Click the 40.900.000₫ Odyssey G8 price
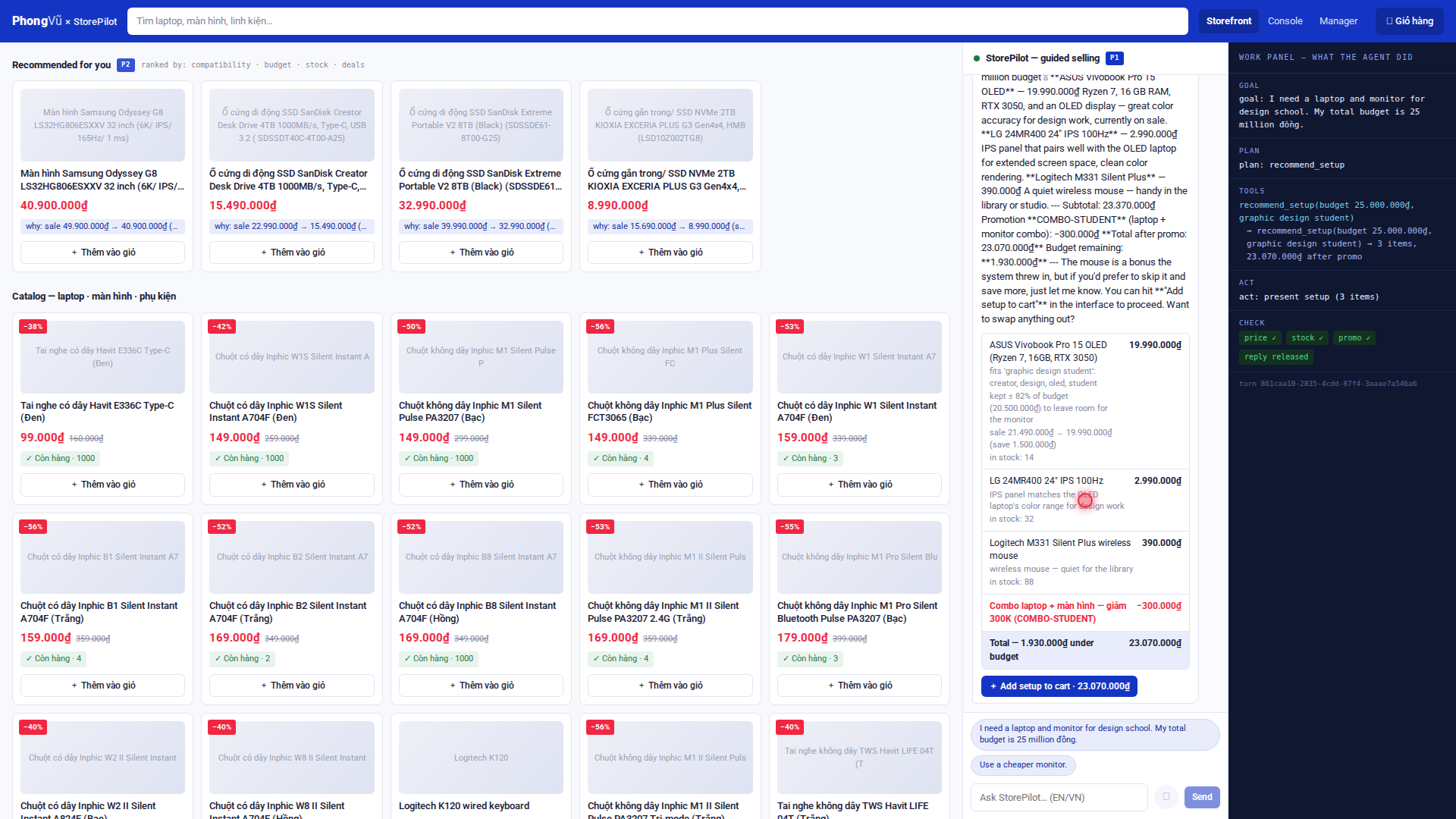Image resolution: width=1456 pixels, height=819 pixels. point(54,206)
